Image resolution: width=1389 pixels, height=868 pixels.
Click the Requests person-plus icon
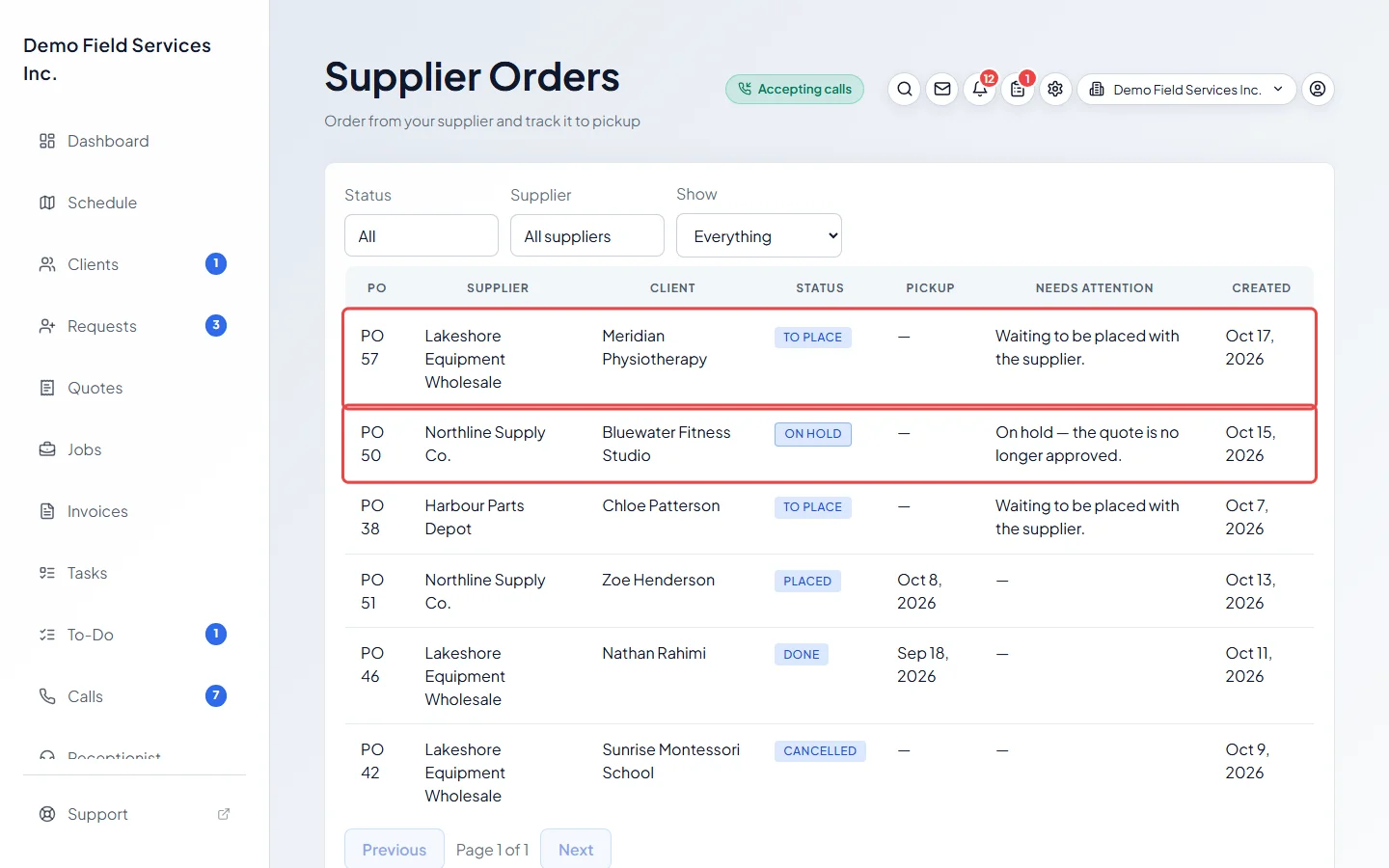click(x=47, y=326)
